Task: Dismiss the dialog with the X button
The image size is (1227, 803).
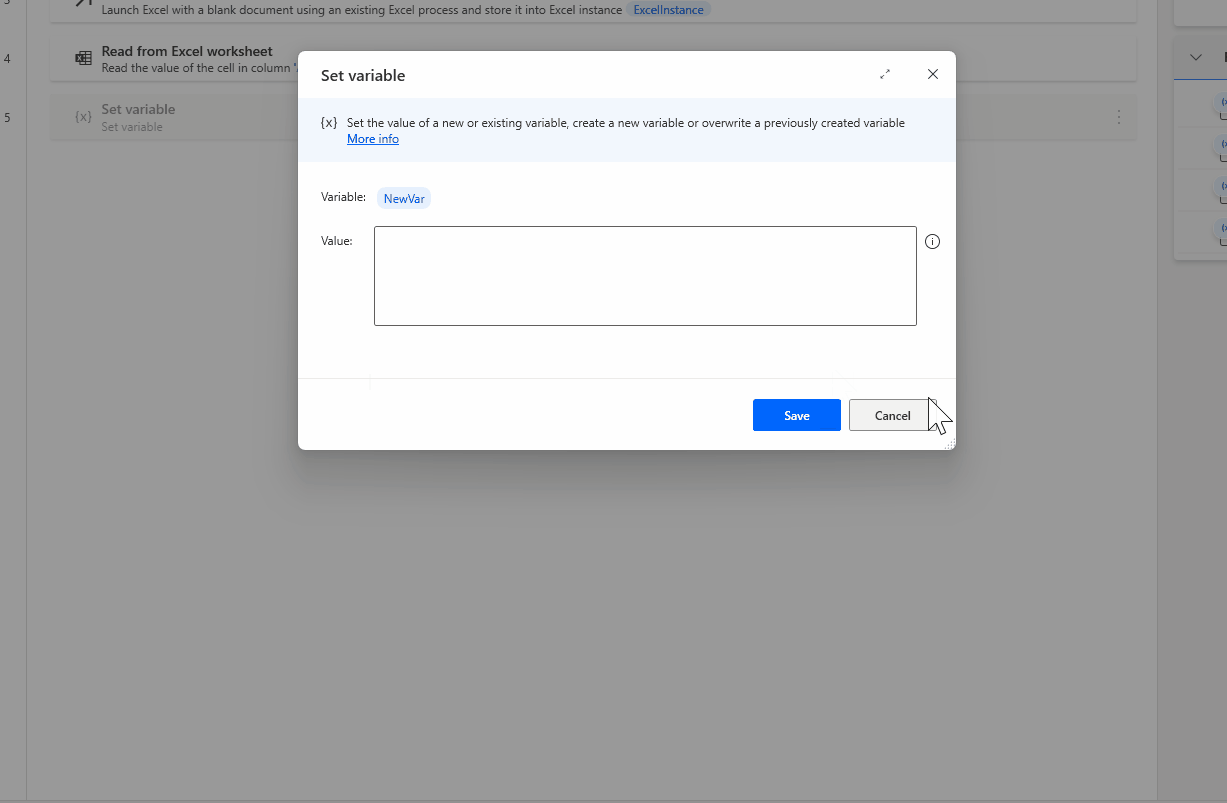Action: (x=932, y=74)
